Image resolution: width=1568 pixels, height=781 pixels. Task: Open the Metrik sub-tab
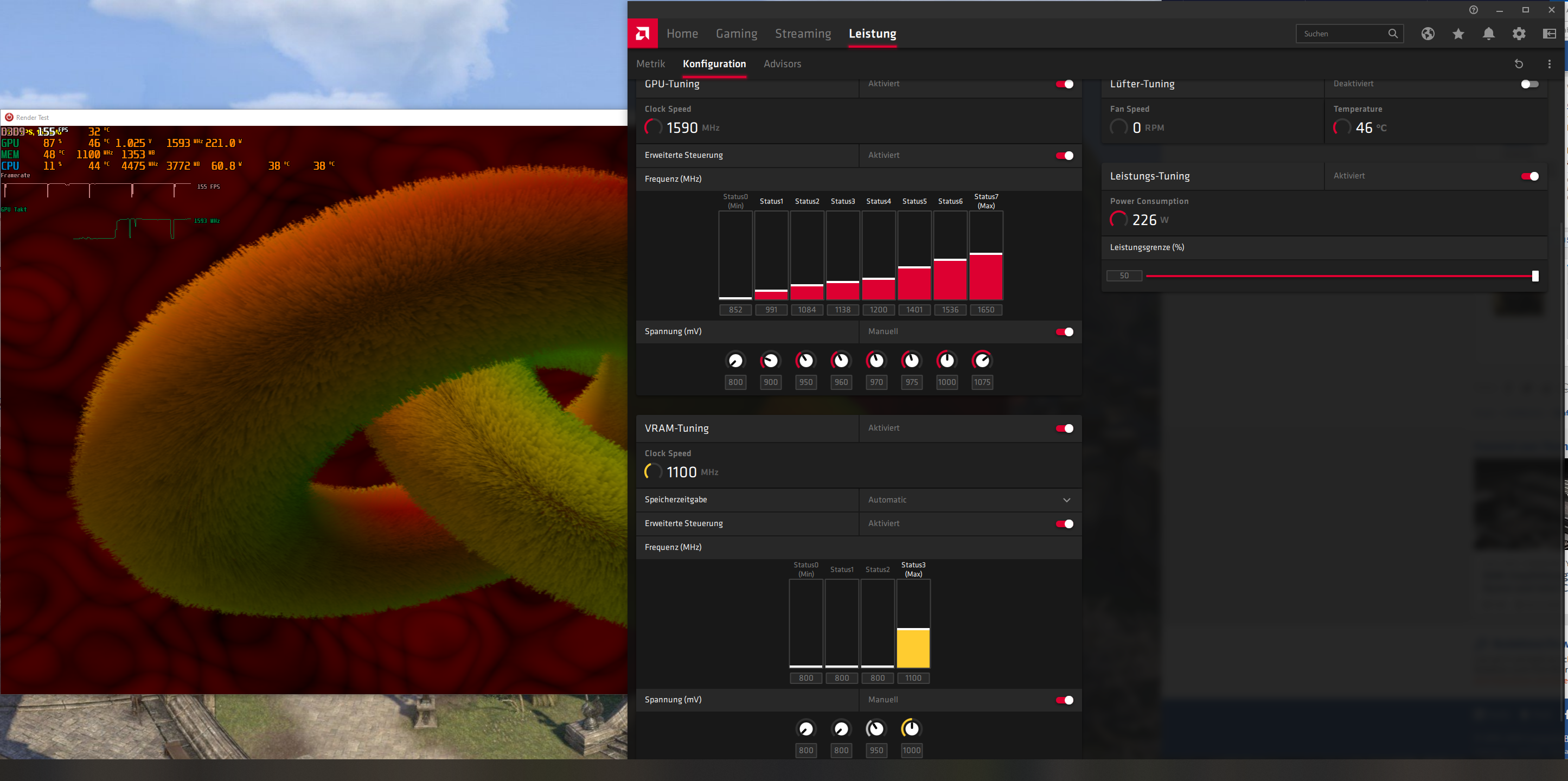(x=650, y=64)
